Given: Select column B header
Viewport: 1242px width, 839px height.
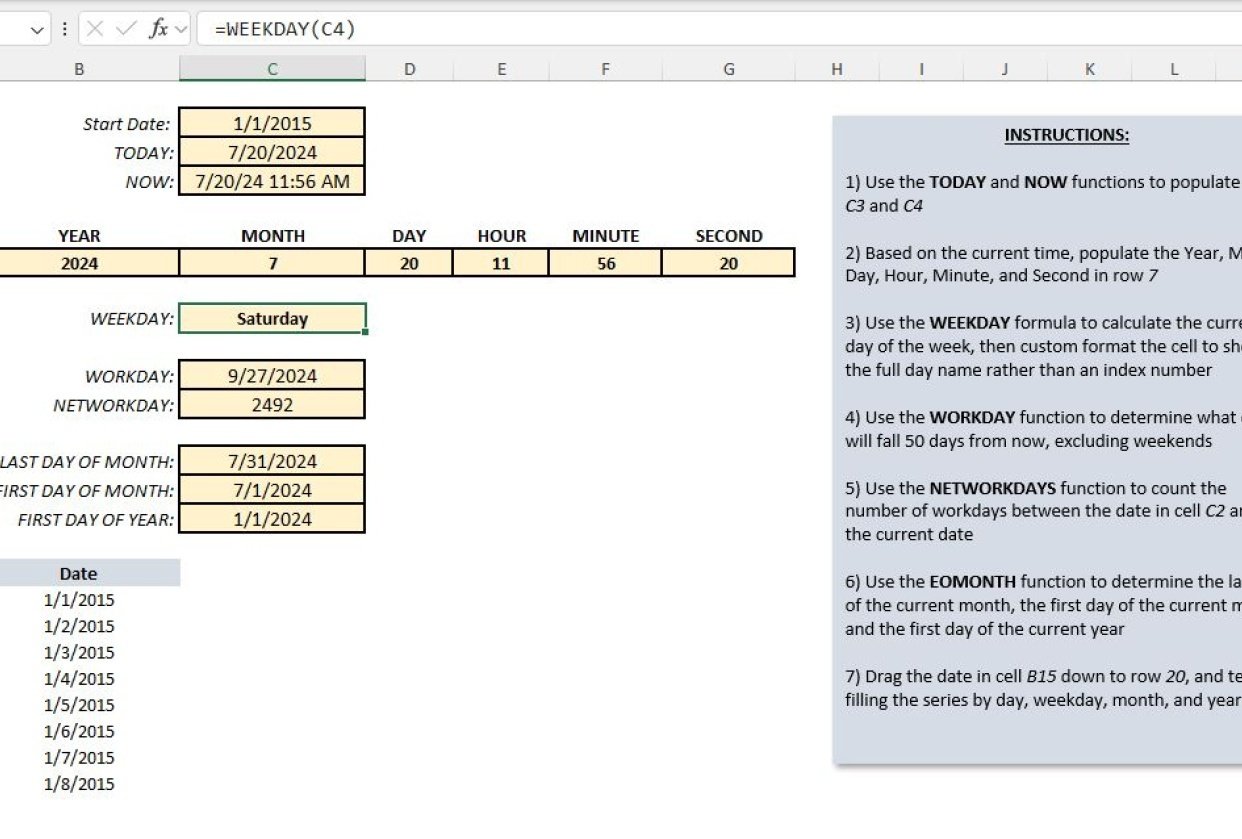Looking at the screenshot, I should coord(79,69).
